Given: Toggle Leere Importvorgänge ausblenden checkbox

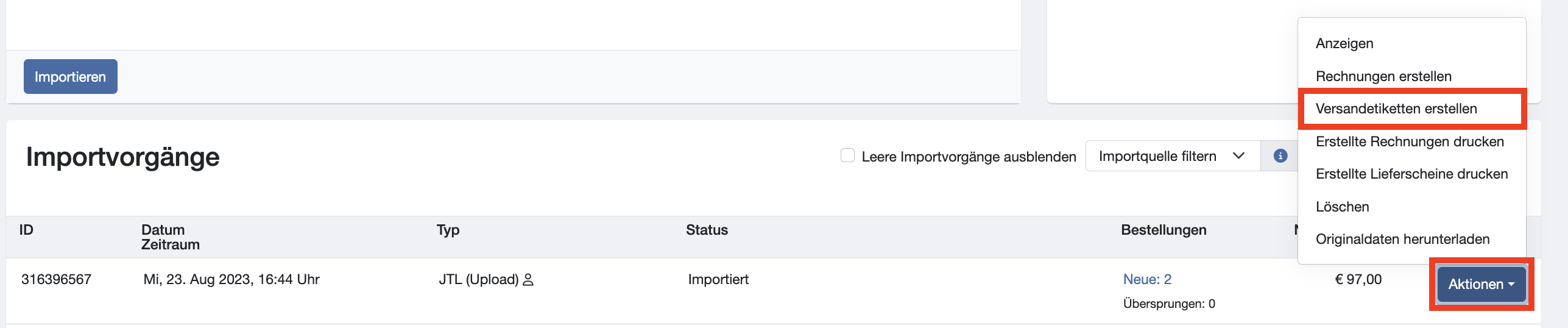Looking at the screenshot, I should tap(847, 155).
